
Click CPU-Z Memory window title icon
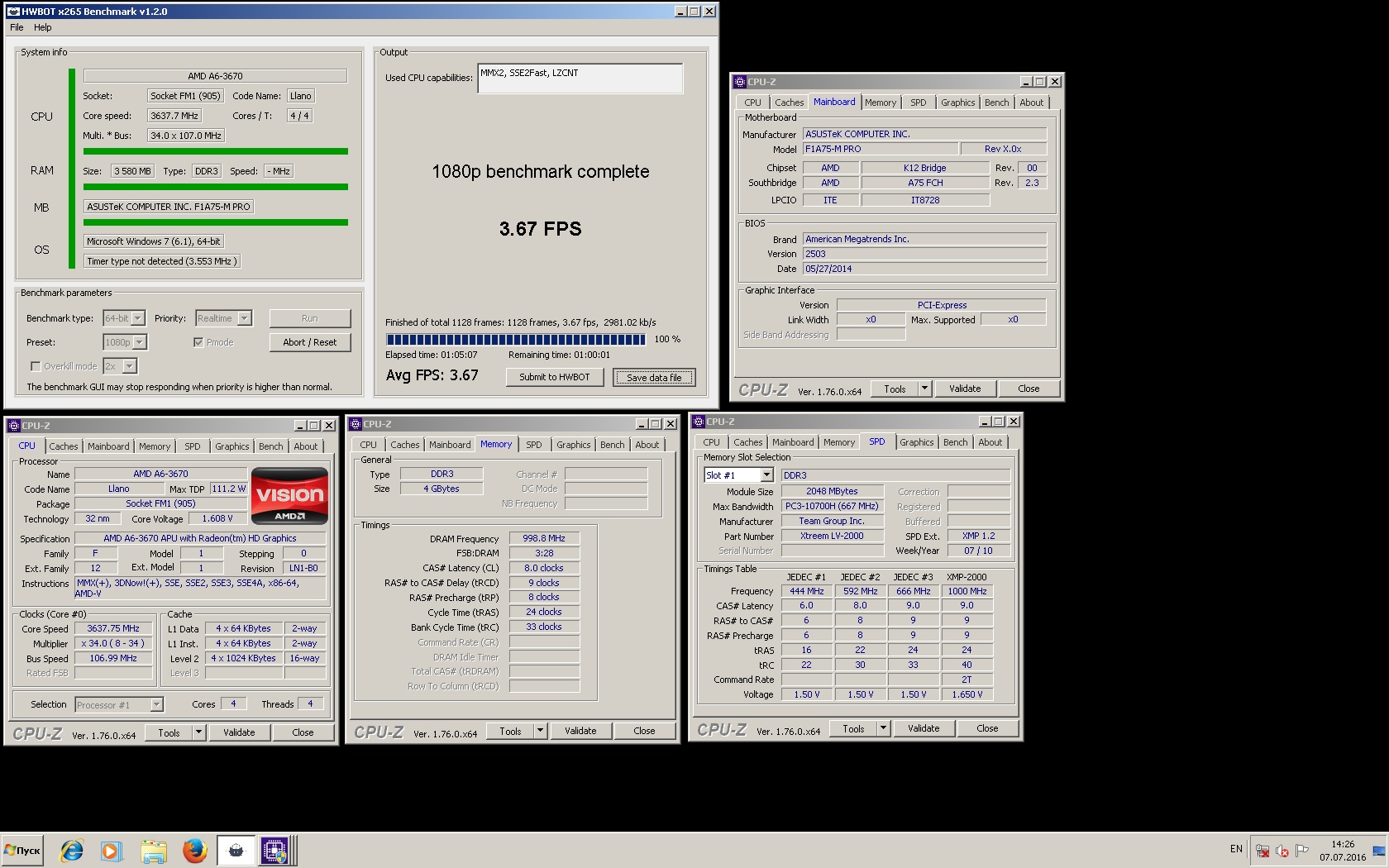point(356,424)
